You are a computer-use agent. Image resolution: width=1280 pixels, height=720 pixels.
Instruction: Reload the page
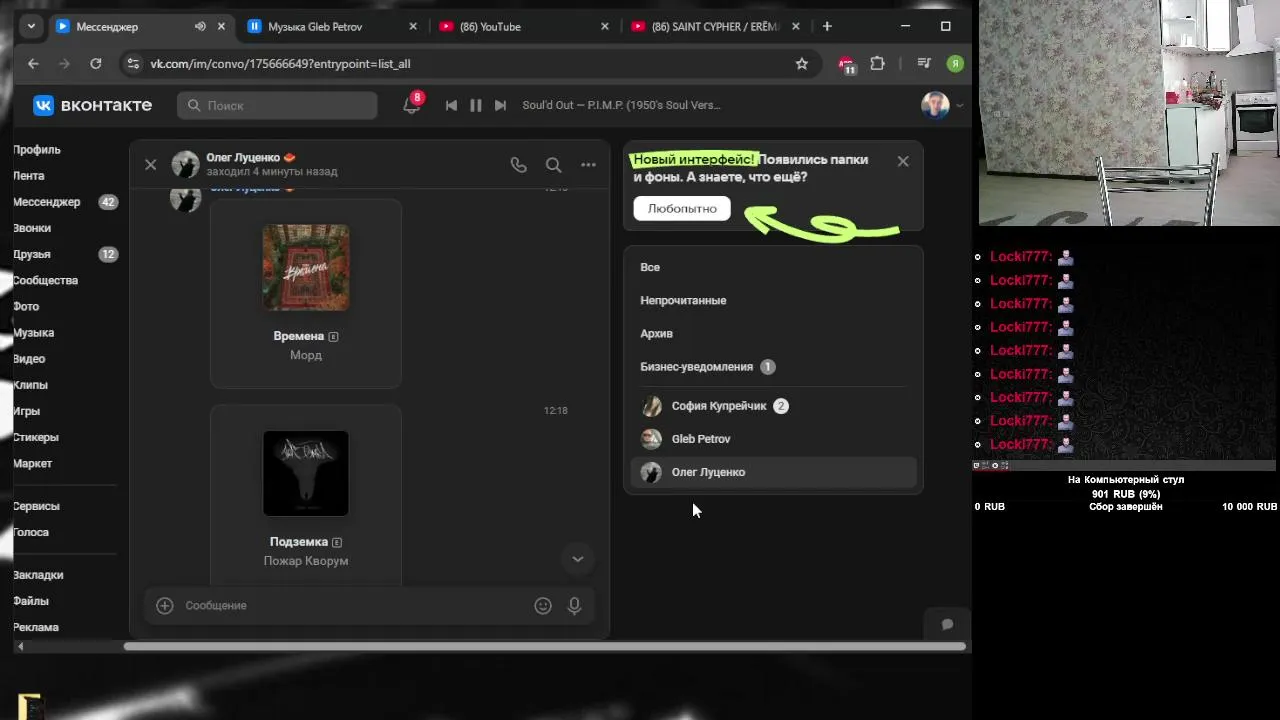[96, 63]
